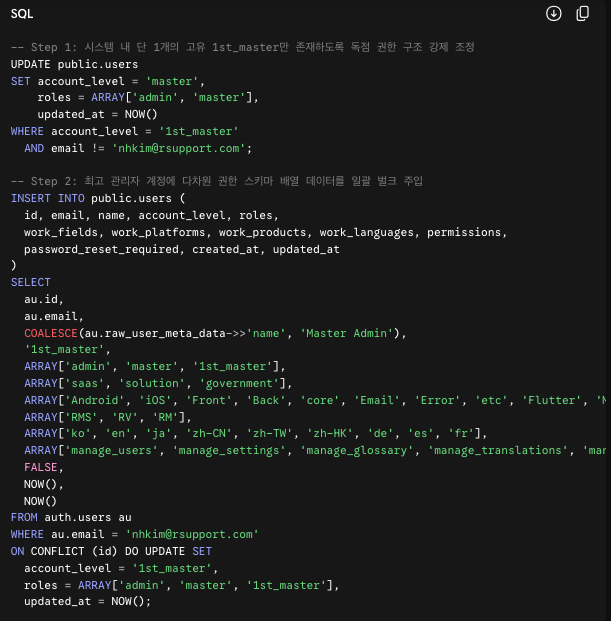Click the ARRAY['Android', 'iOS', ...] line

pyautogui.click(x=315, y=400)
